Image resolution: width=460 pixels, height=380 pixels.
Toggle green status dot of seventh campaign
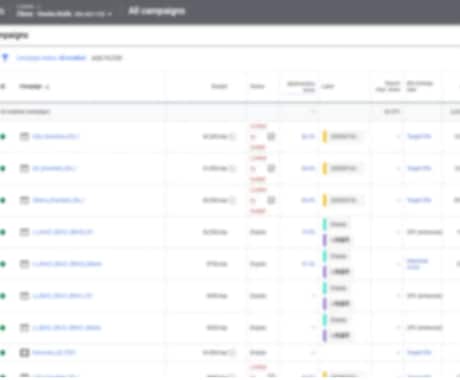[x=3, y=328]
